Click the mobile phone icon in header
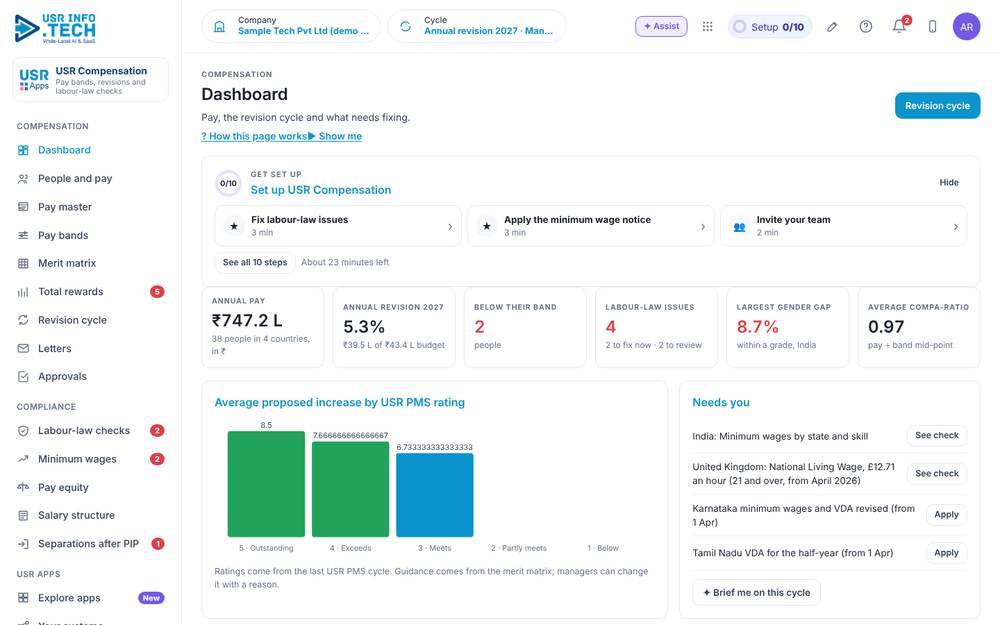Screen dimensions: 1000x625 pyautogui.click(x=932, y=26)
